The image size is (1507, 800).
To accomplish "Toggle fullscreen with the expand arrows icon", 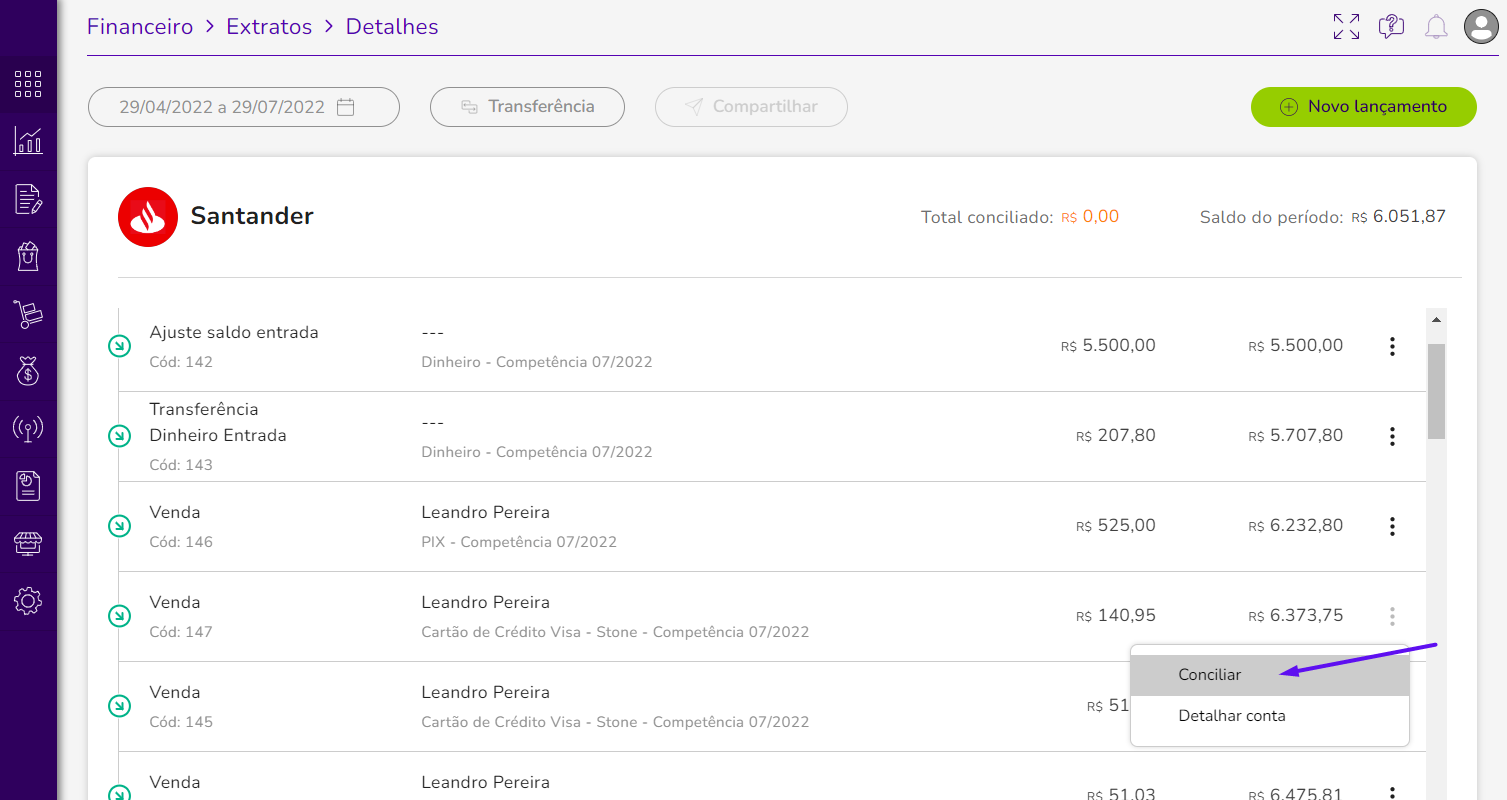I will point(1346,26).
